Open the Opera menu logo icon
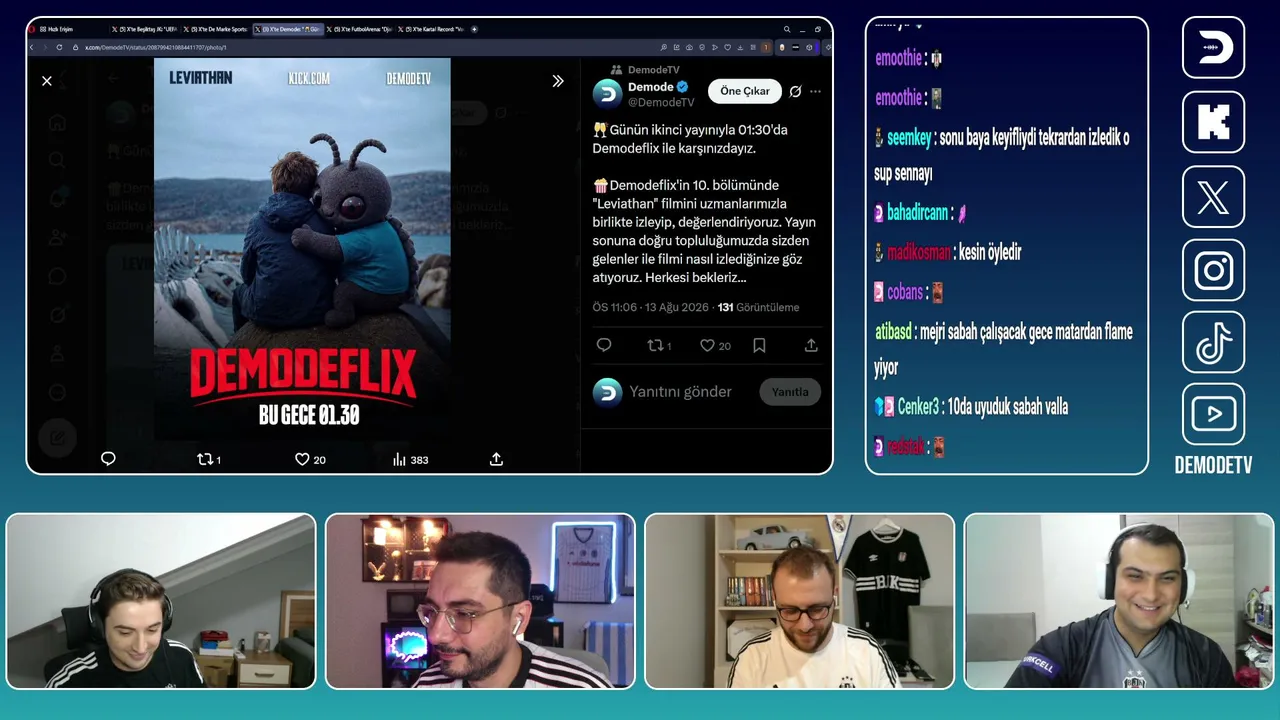Screen dimensions: 1280x720 pos(33,29)
